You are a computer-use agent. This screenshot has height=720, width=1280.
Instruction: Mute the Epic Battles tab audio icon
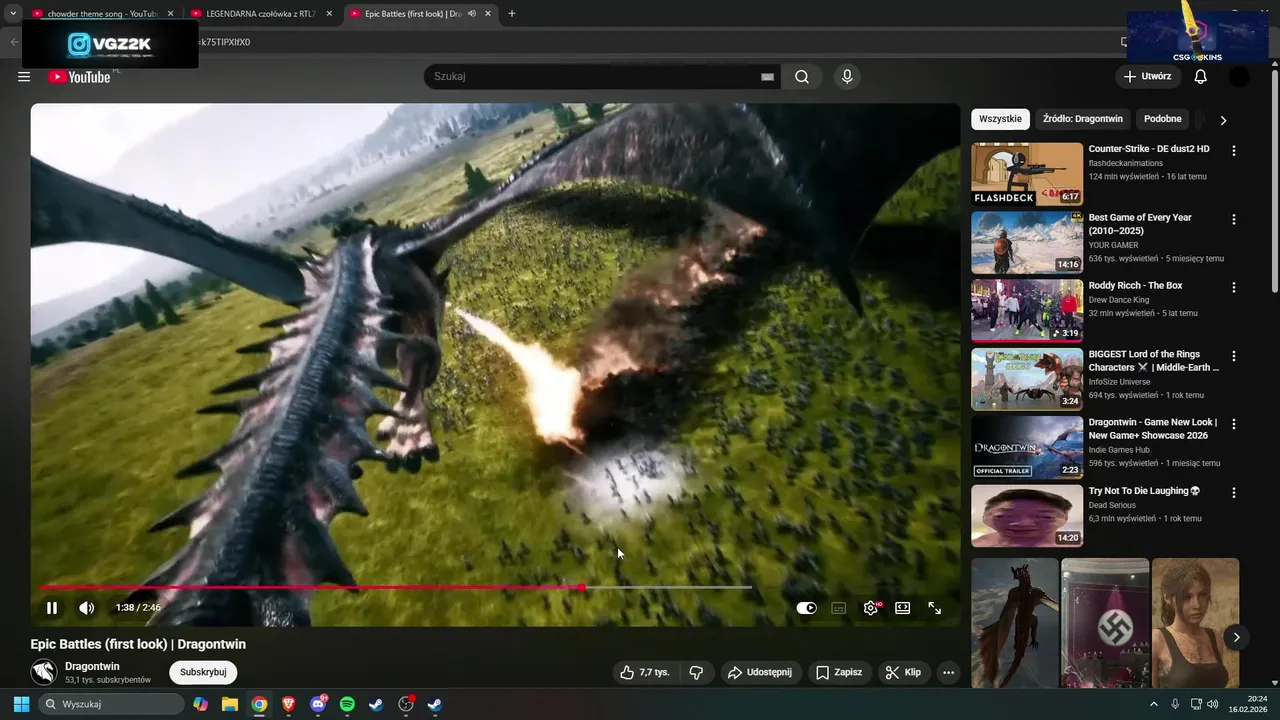coord(472,14)
